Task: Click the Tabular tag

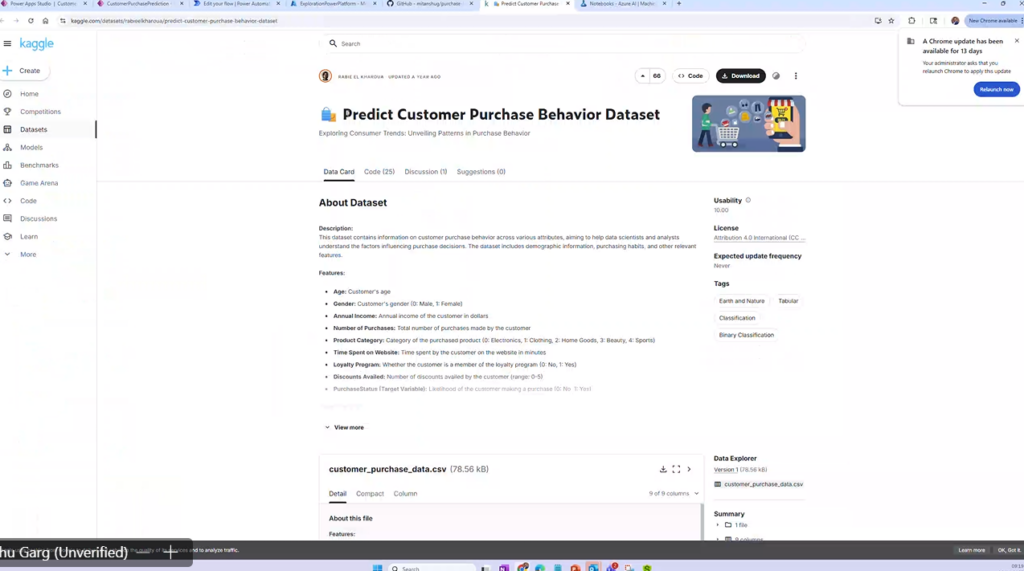Action: pyautogui.click(x=788, y=301)
